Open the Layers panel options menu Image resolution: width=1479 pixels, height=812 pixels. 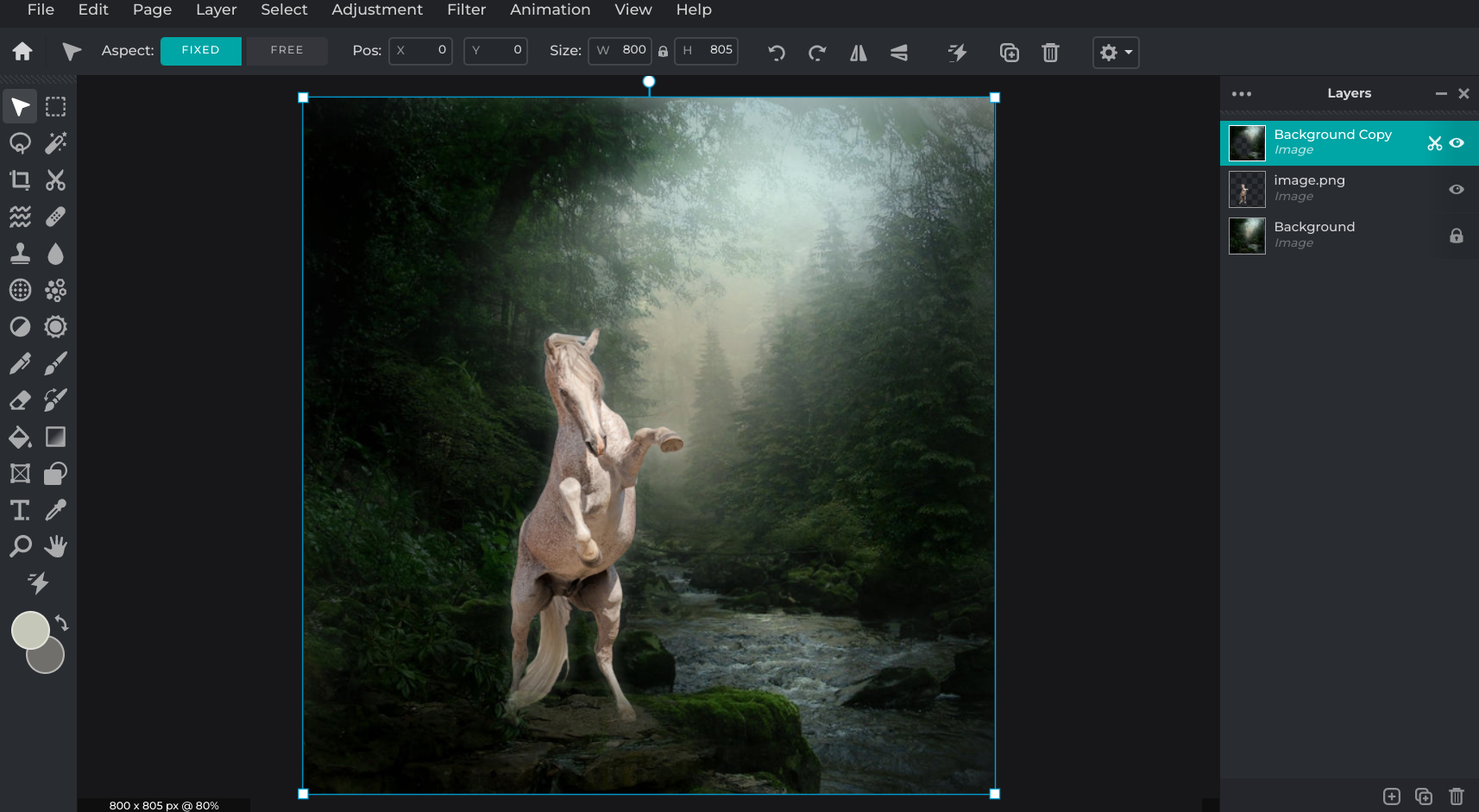point(1242,94)
